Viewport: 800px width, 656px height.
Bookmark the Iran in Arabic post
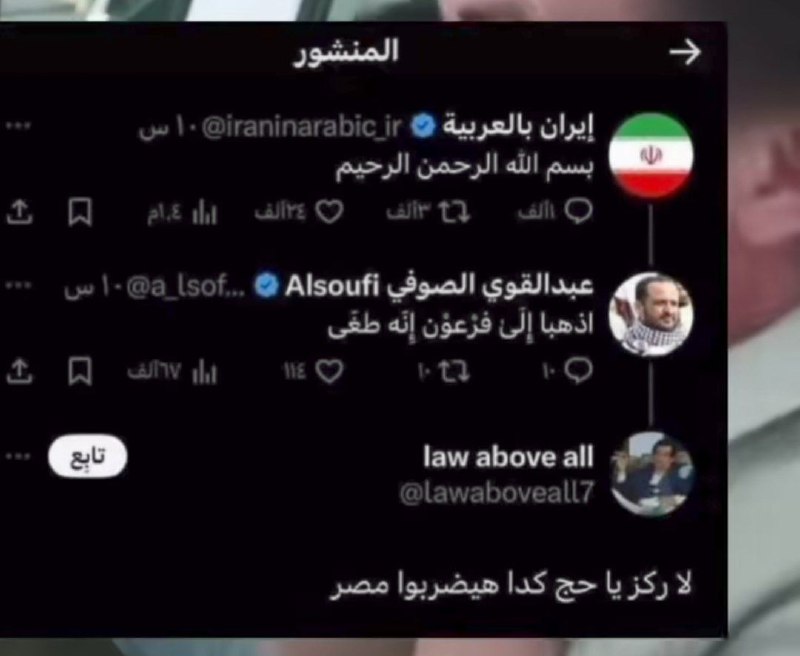tap(81, 212)
